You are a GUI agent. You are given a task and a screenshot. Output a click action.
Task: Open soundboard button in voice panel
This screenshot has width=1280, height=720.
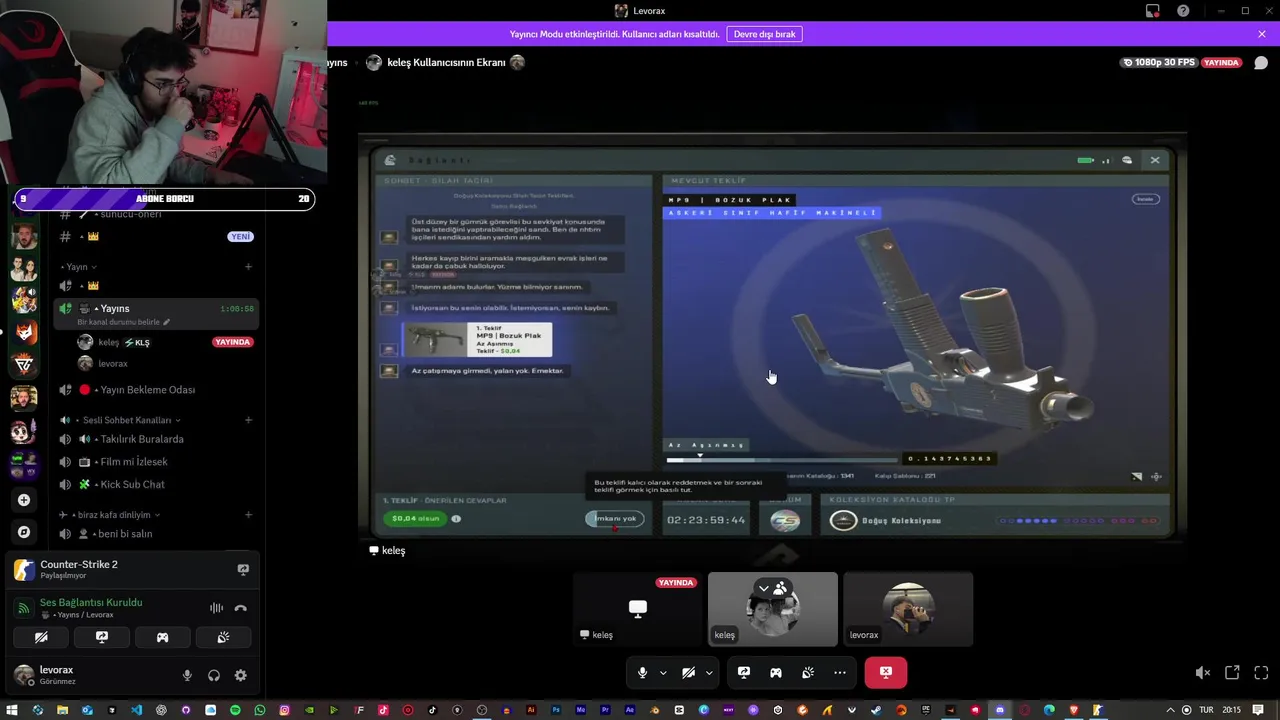tap(223, 637)
